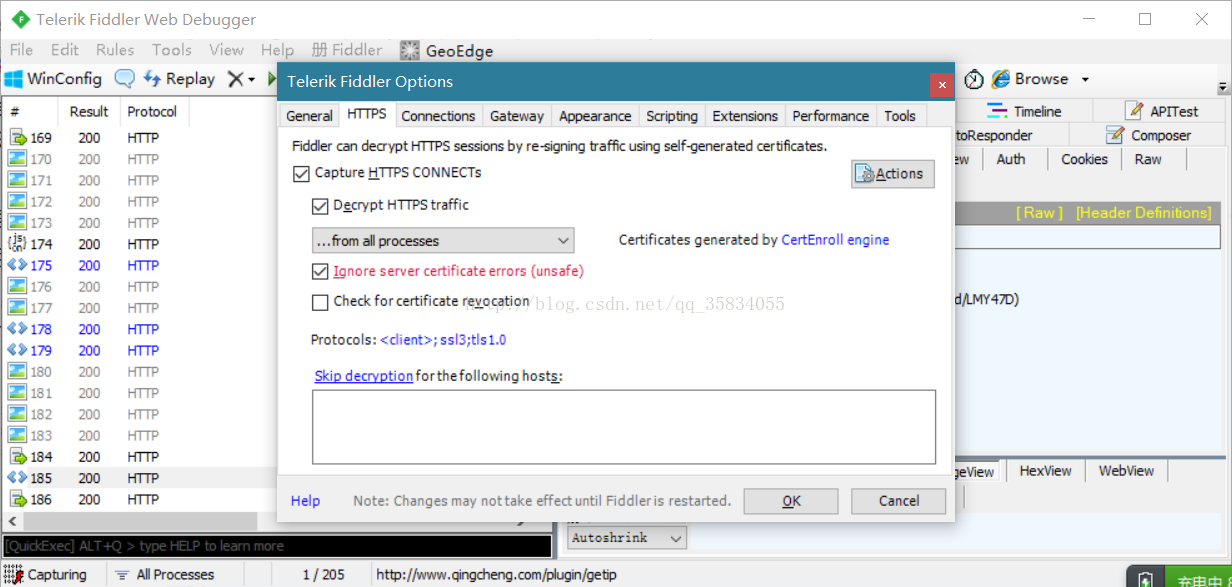Expand the toolbar overflow arrow

pos(1223,87)
